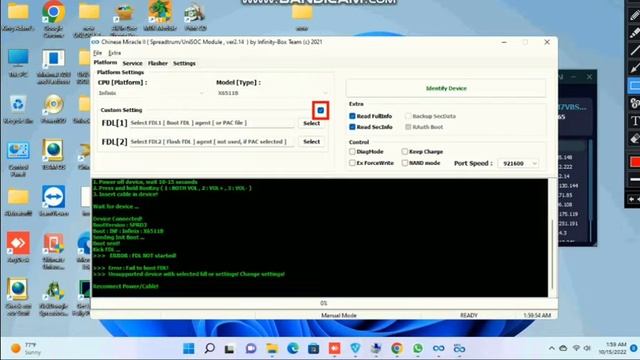
Task: Launch Microsoft Edge from the taskbar
Action: click(x=292, y=349)
